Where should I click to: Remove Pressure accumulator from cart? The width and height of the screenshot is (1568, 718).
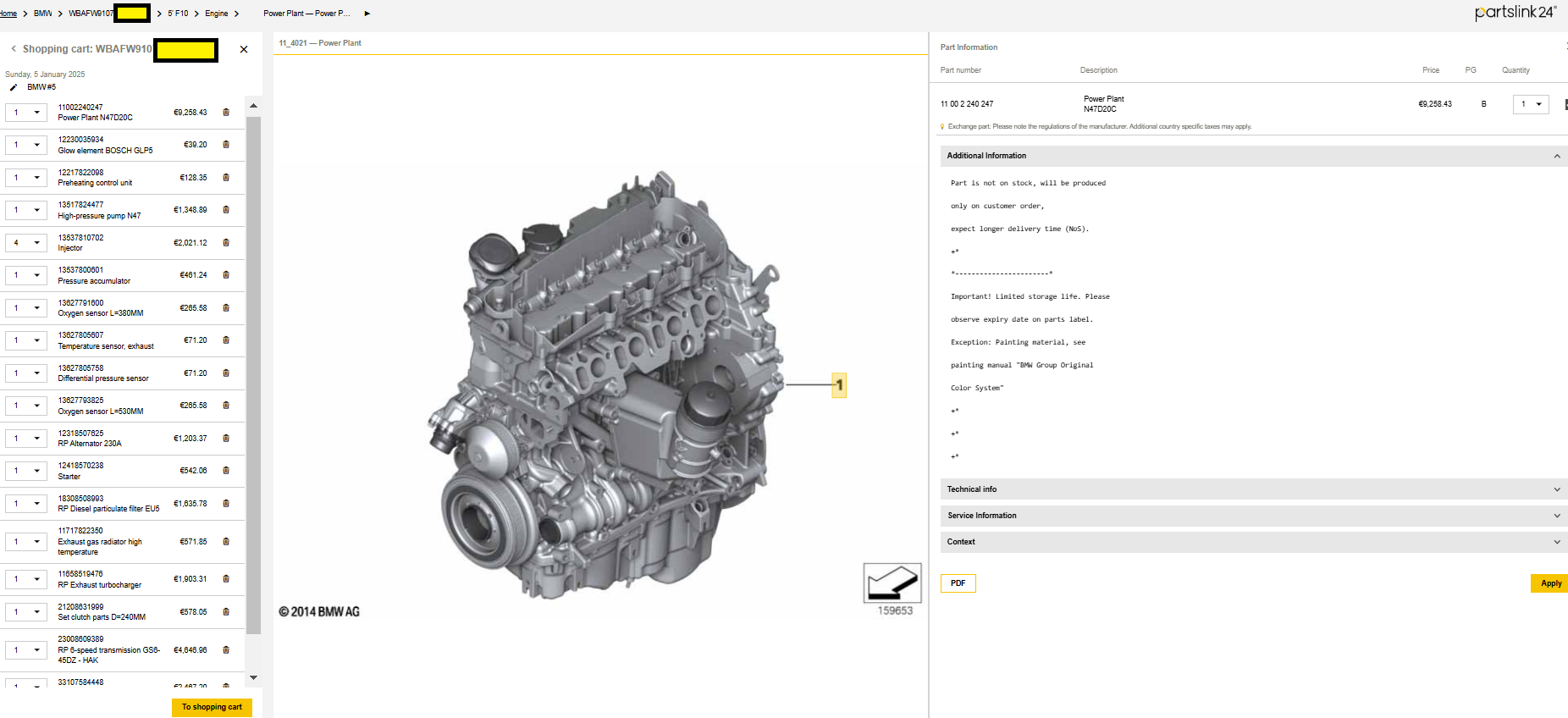point(226,275)
